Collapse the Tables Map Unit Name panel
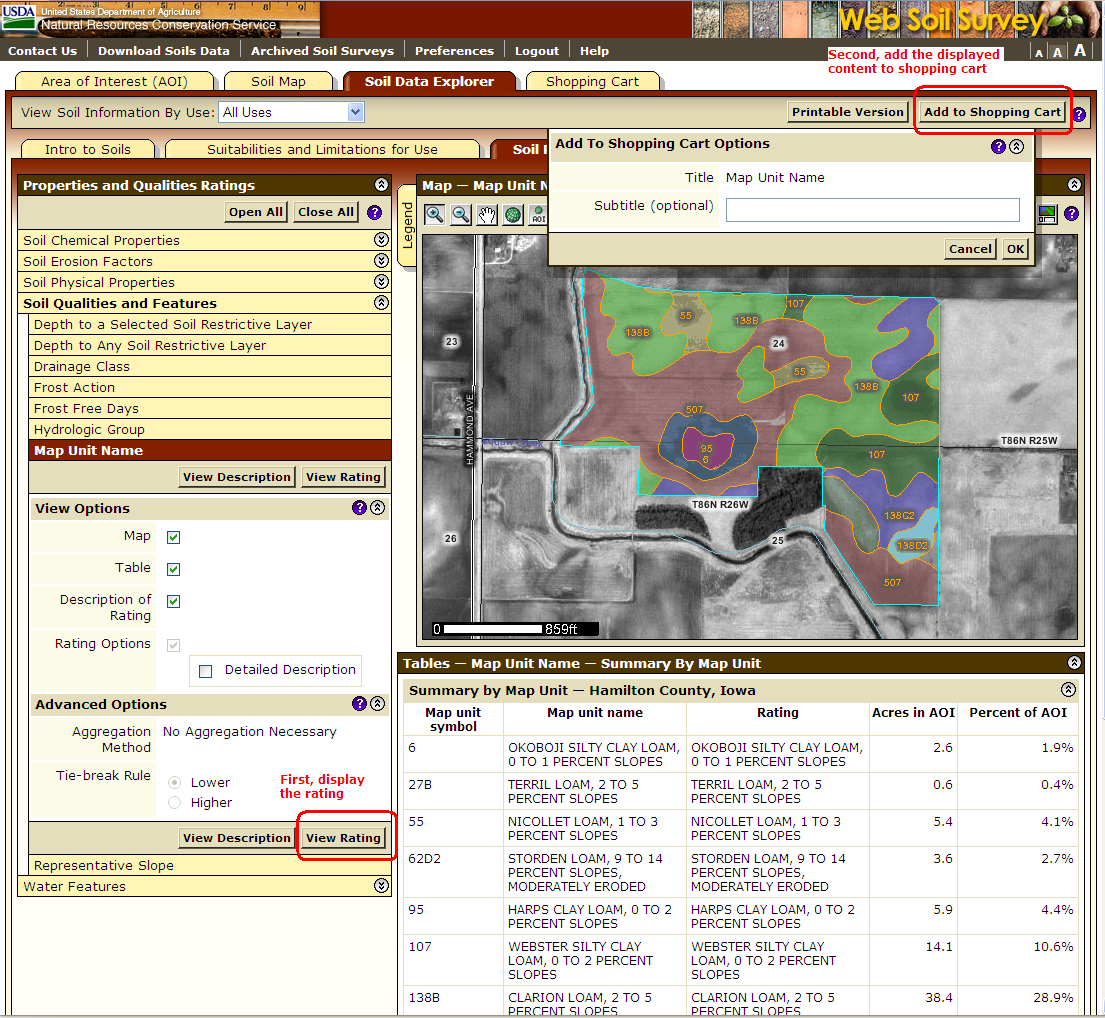Image resolution: width=1105 pixels, height=1018 pixels. (1074, 663)
